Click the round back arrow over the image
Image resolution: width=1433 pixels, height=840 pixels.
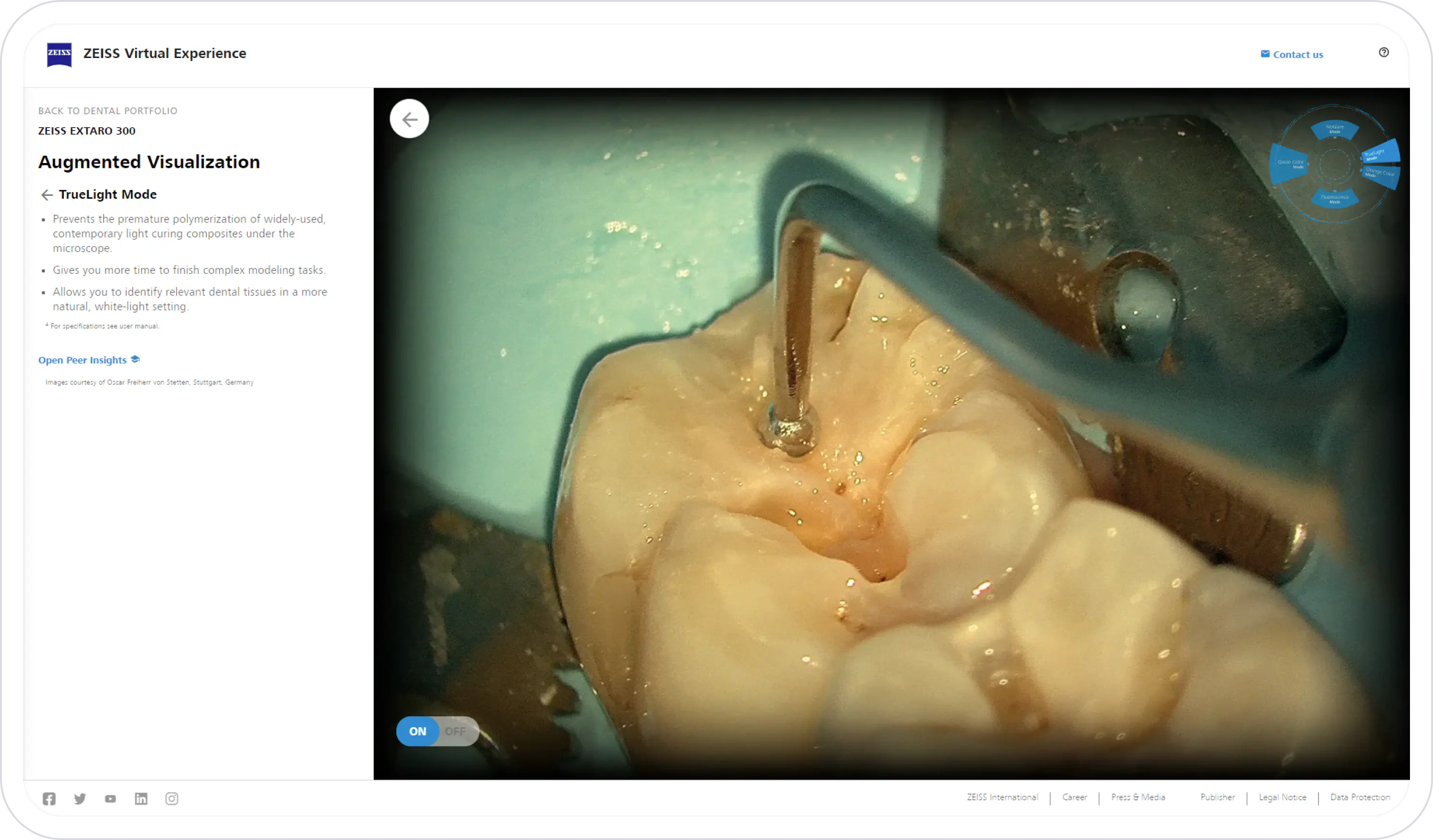(x=409, y=119)
